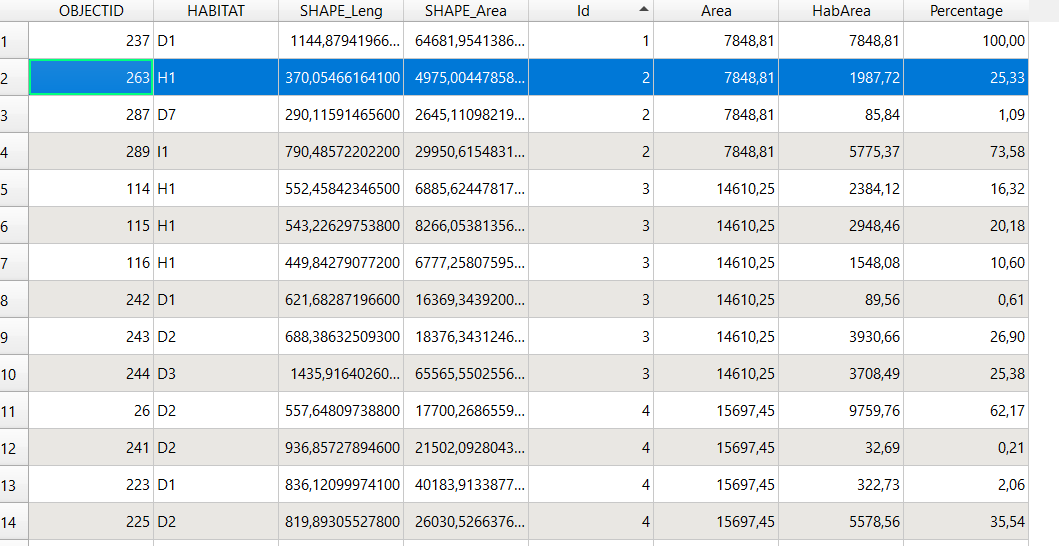Select the HabArea column header
The height and width of the screenshot is (546, 1059).
(x=841, y=11)
